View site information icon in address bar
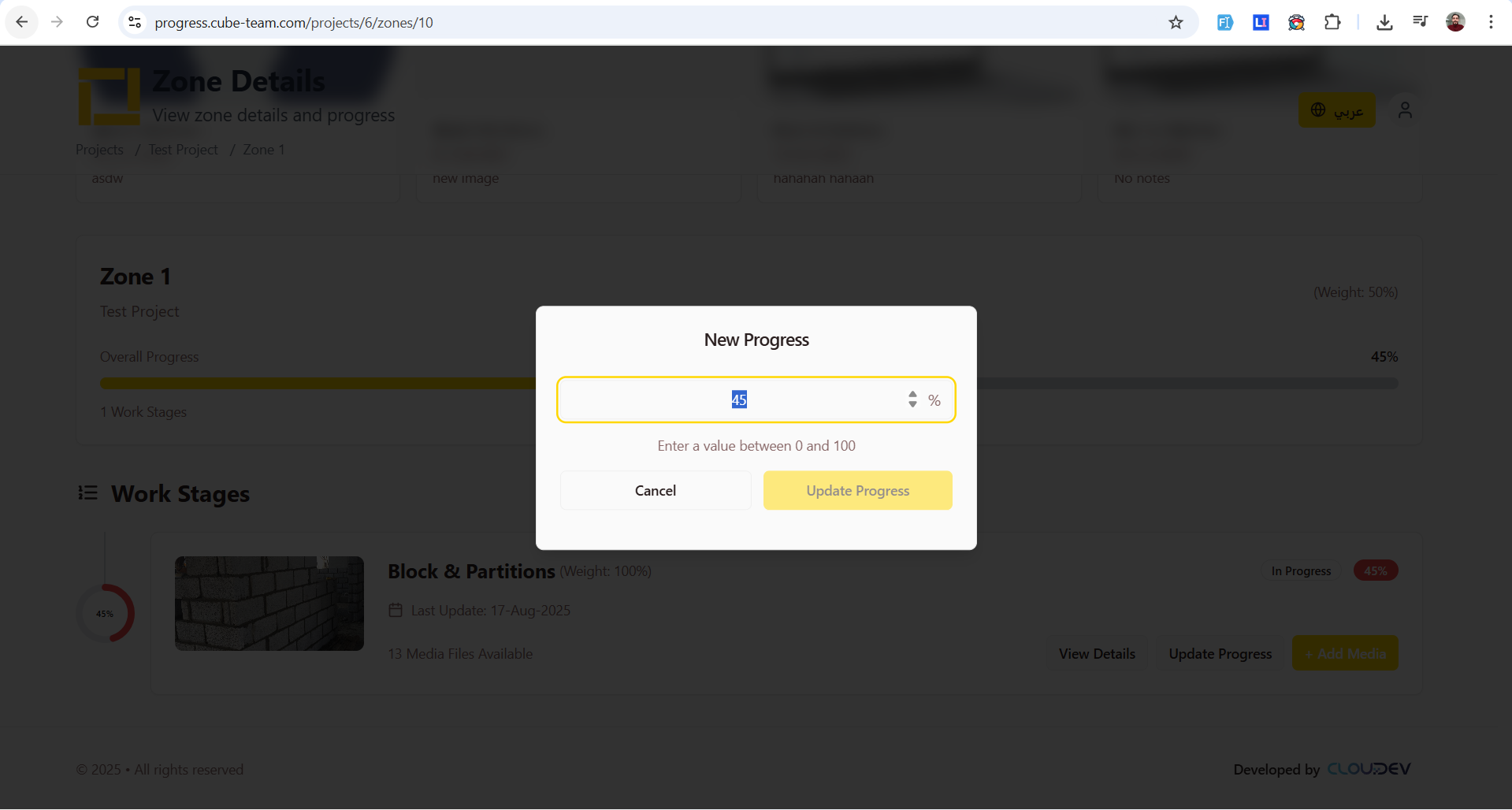 click(x=135, y=22)
